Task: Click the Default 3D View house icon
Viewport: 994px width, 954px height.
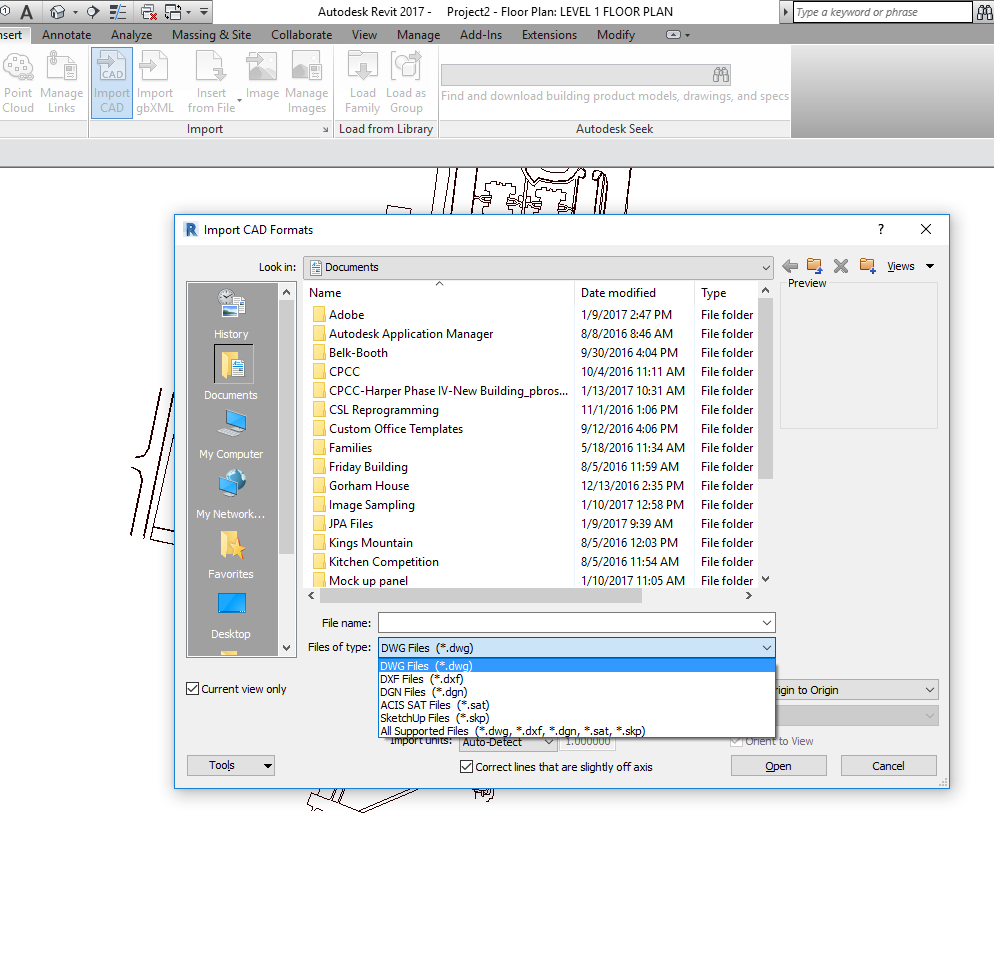Action: click(58, 11)
